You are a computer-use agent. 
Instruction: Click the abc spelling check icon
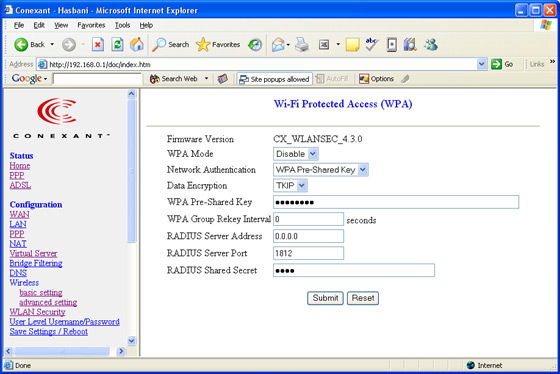click(x=372, y=45)
